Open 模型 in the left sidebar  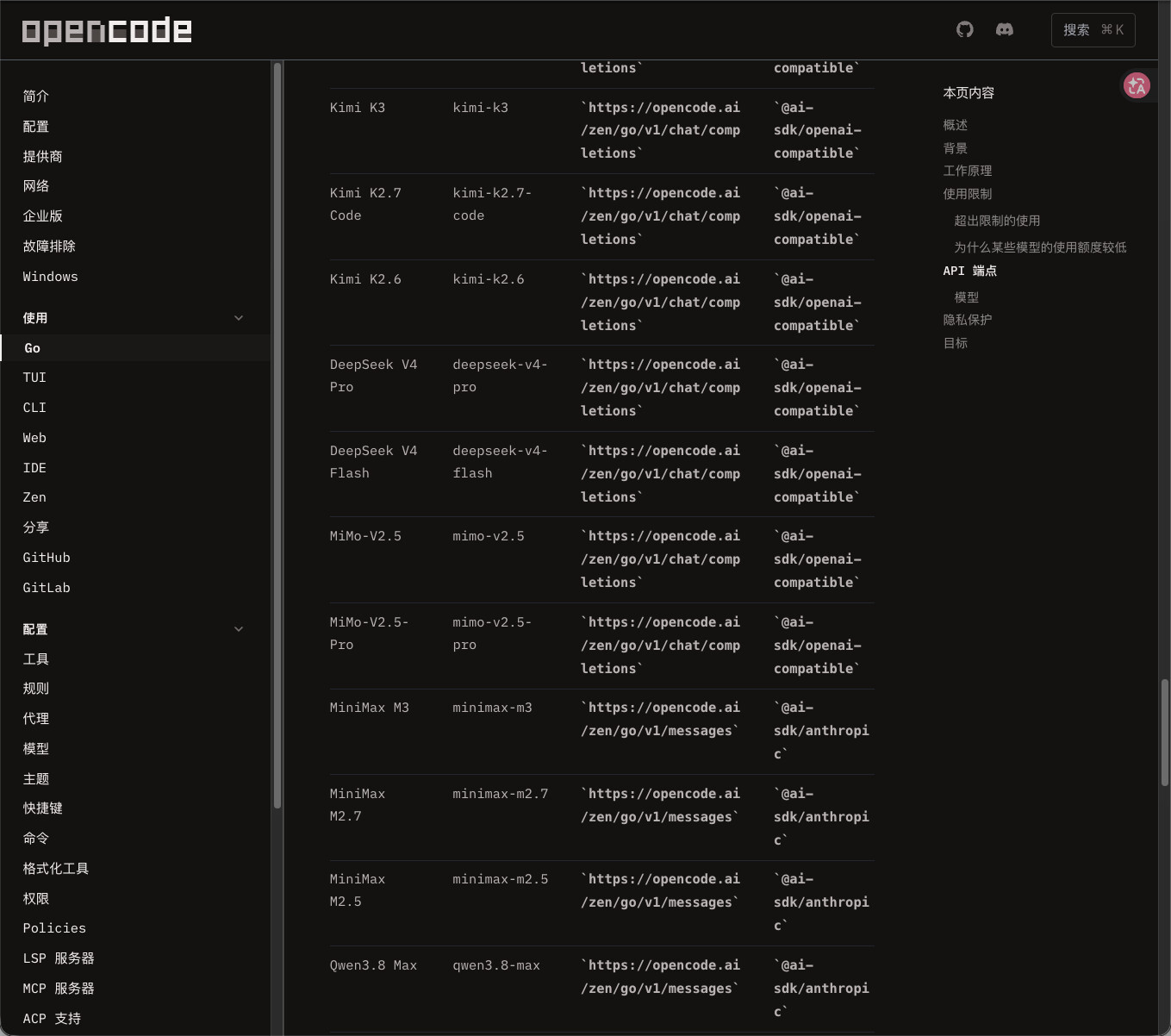36,749
